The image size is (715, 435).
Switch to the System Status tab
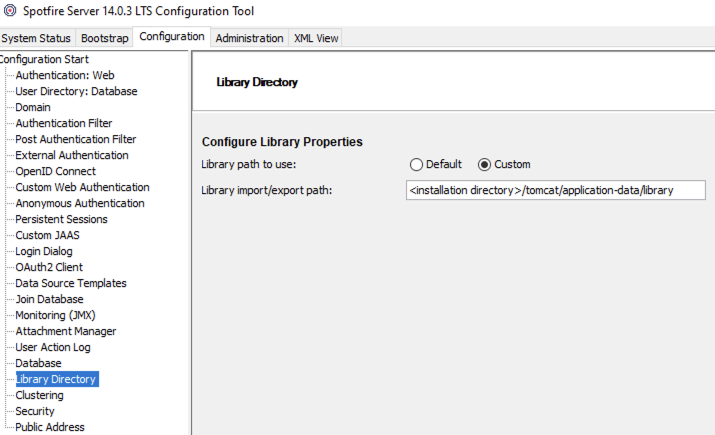(x=37, y=38)
